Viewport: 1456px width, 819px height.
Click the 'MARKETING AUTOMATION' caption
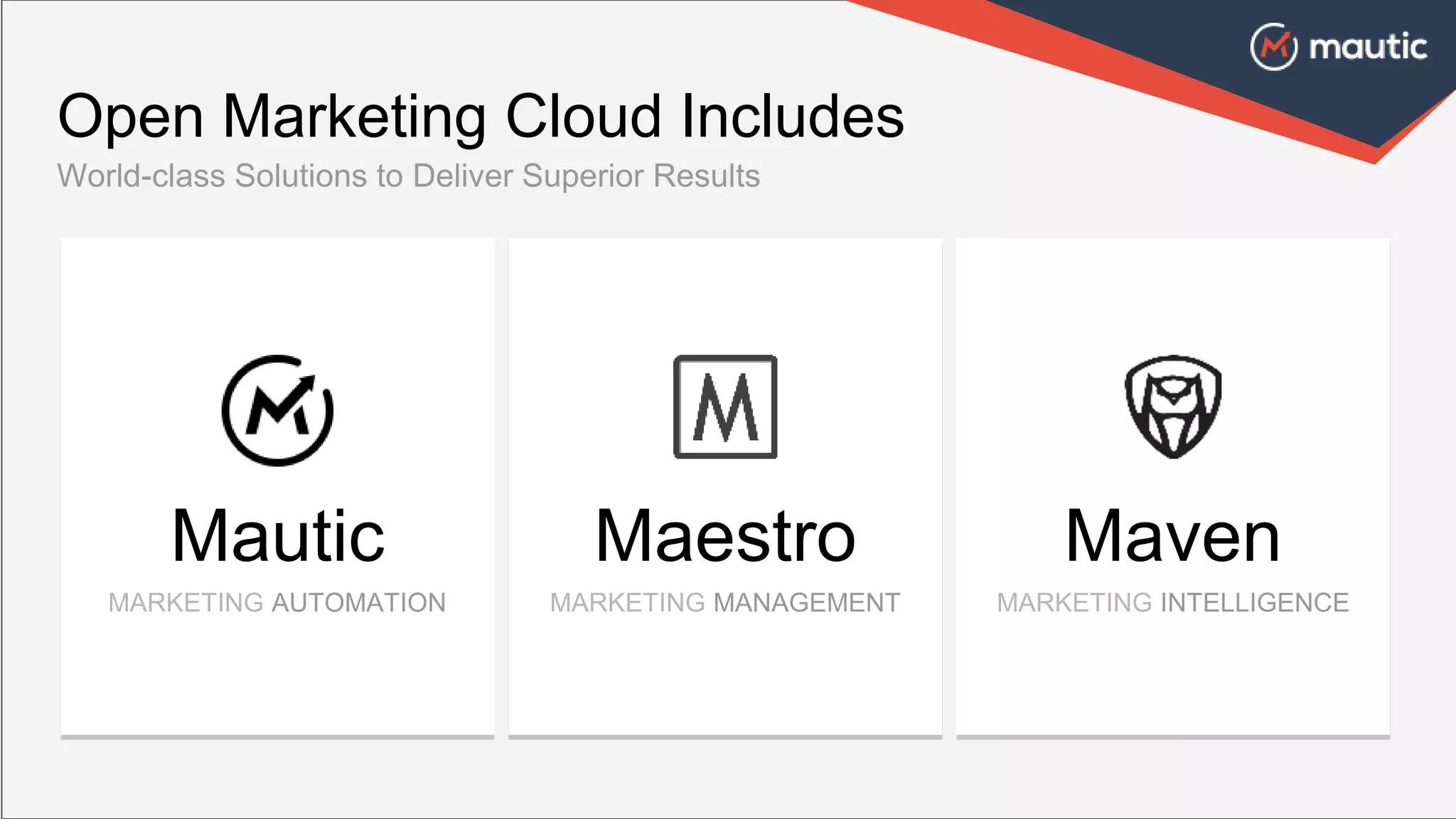(x=277, y=603)
